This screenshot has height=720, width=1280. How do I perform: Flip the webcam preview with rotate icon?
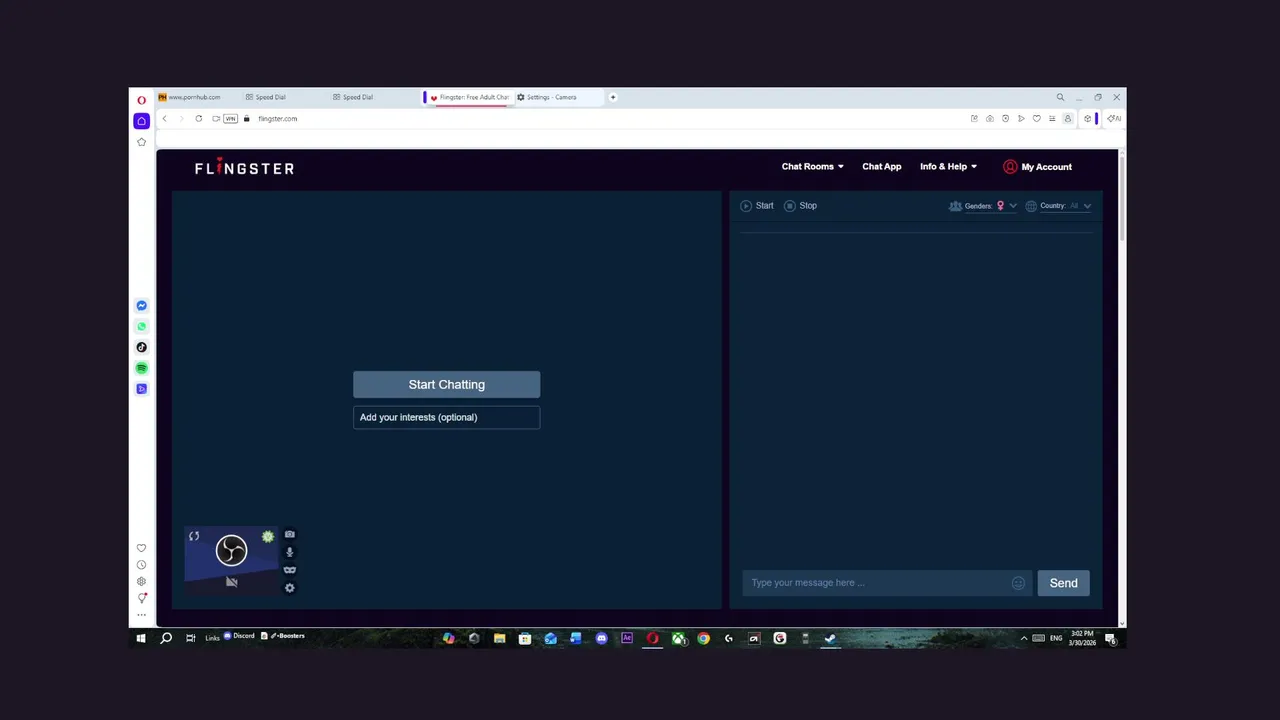tap(194, 536)
